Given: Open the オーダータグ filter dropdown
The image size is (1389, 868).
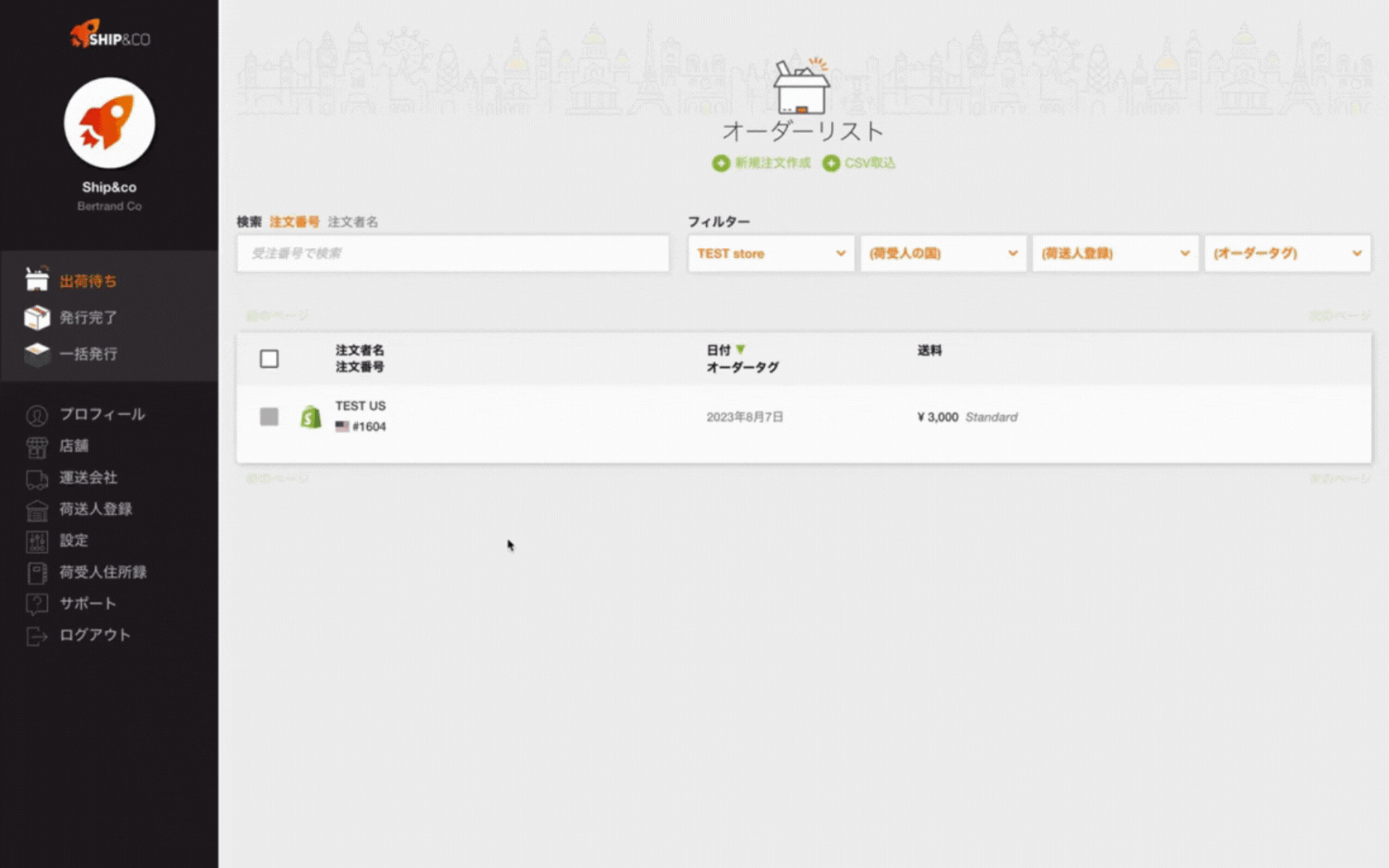Looking at the screenshot, I should tap(1287, 254).
